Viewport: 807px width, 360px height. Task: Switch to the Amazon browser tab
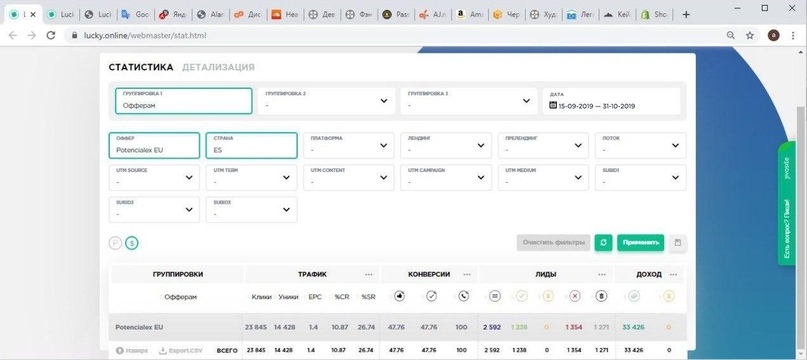pyautogui.click(x=469, y=15)
